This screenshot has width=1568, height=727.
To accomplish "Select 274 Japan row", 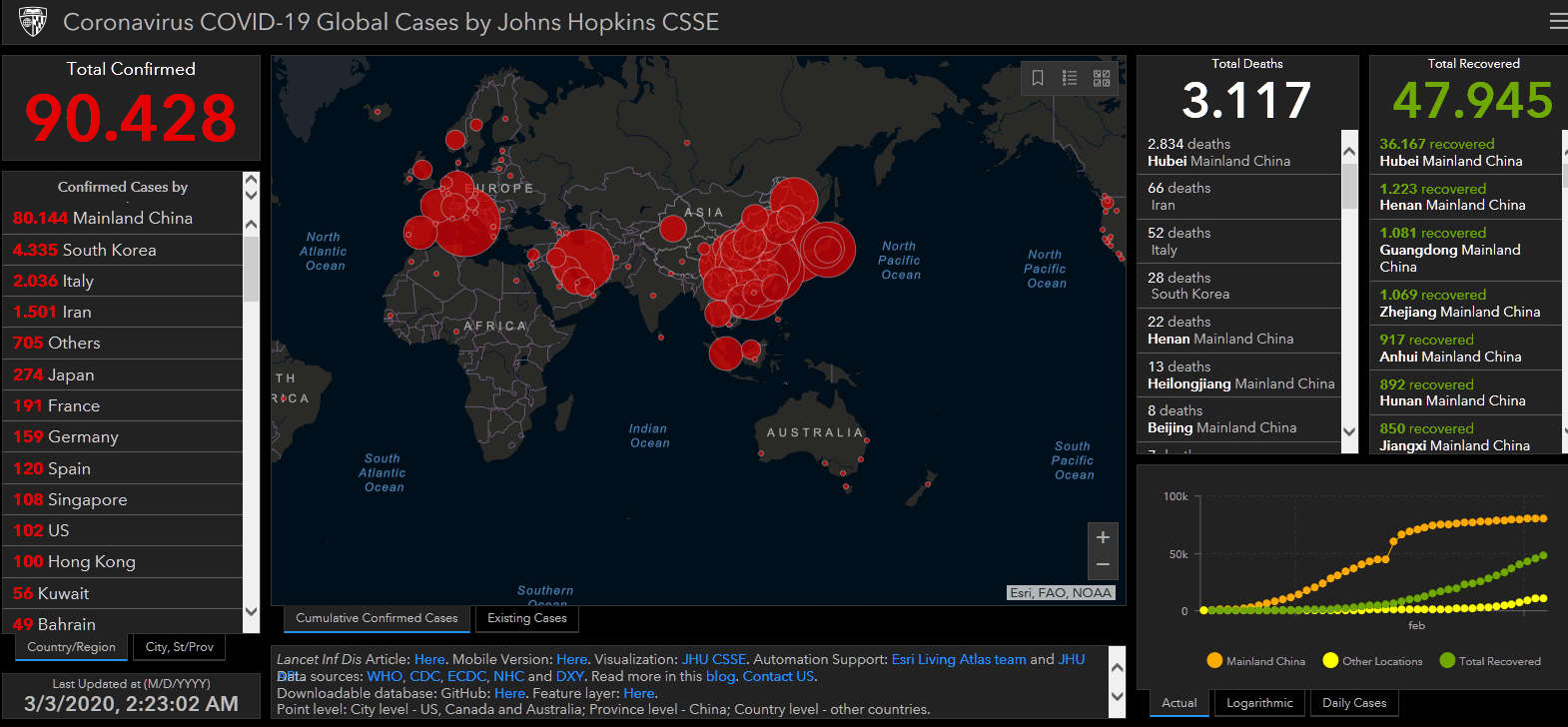I will point(123,374).
